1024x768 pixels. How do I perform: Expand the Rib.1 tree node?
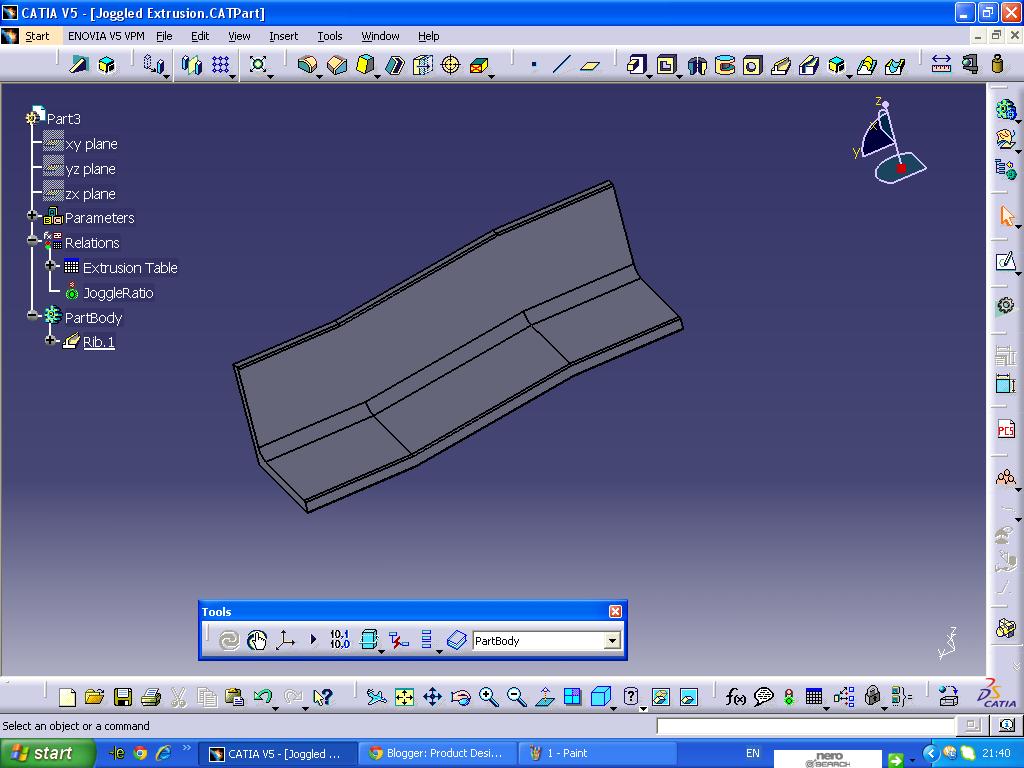(x=50, y=341)
